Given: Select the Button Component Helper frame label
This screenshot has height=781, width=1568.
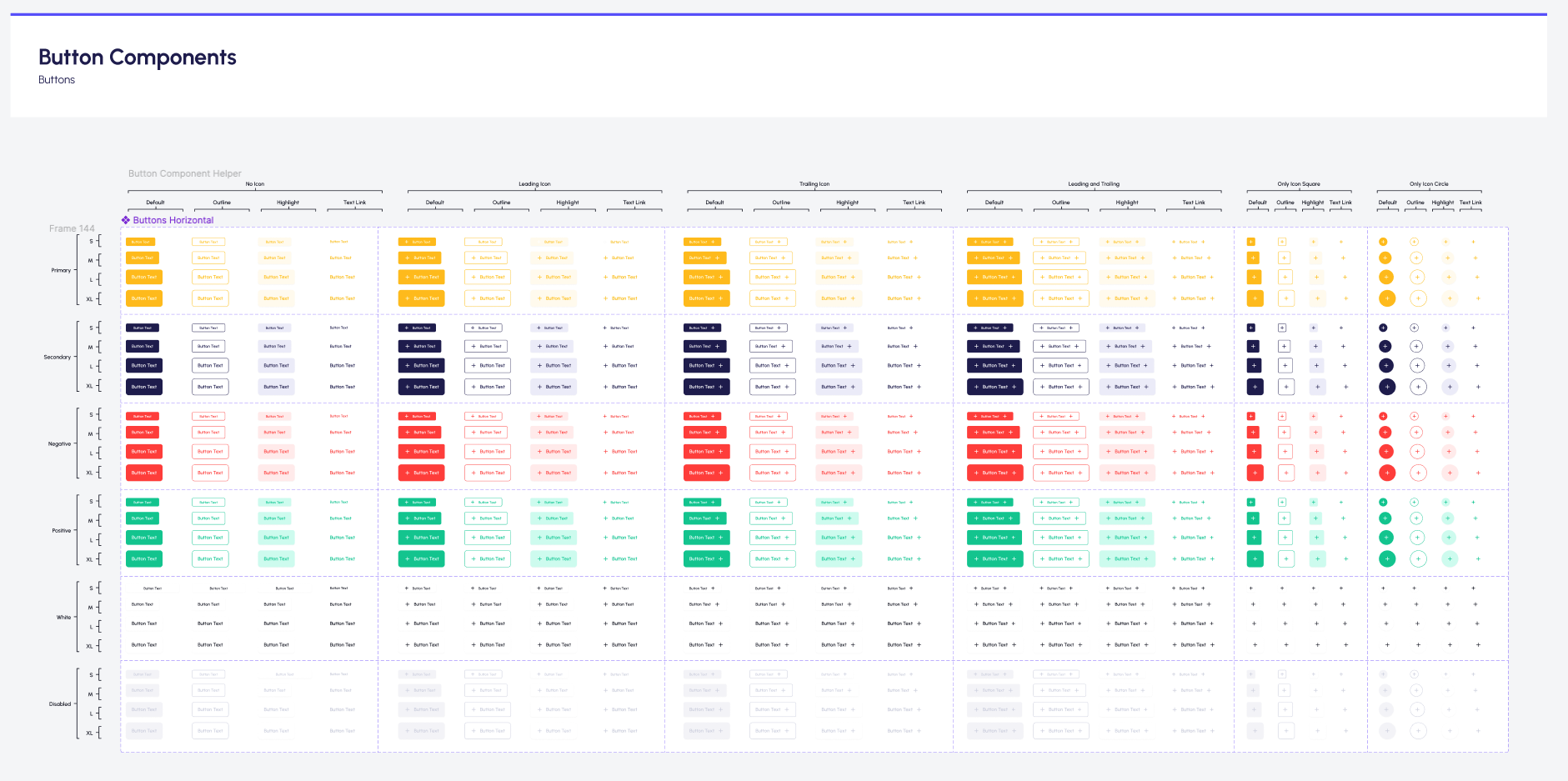Looking at the screenshot, I should [185, 173].
